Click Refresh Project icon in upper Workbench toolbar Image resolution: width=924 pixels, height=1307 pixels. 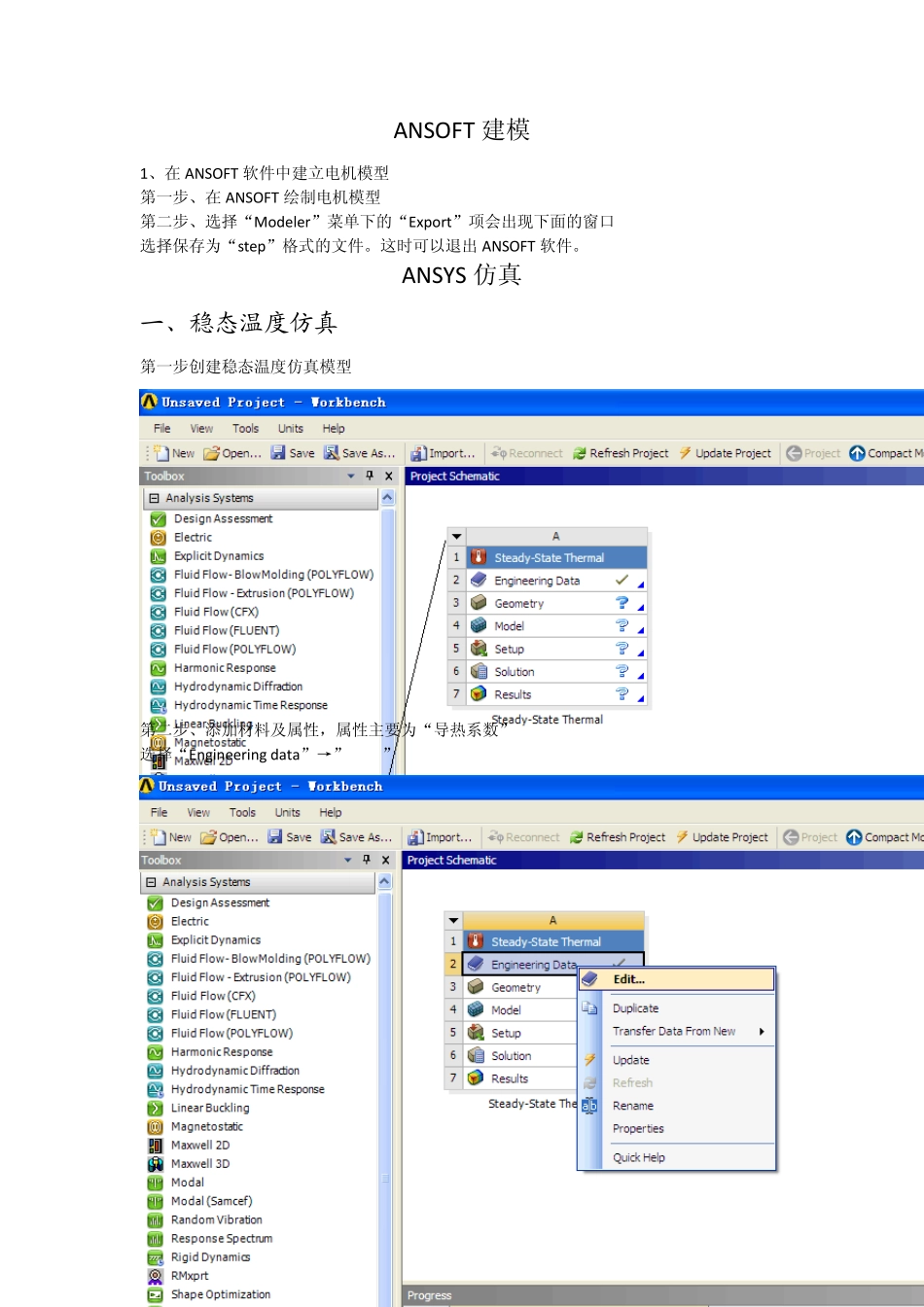pyautogui.click(x=580, y=453)
